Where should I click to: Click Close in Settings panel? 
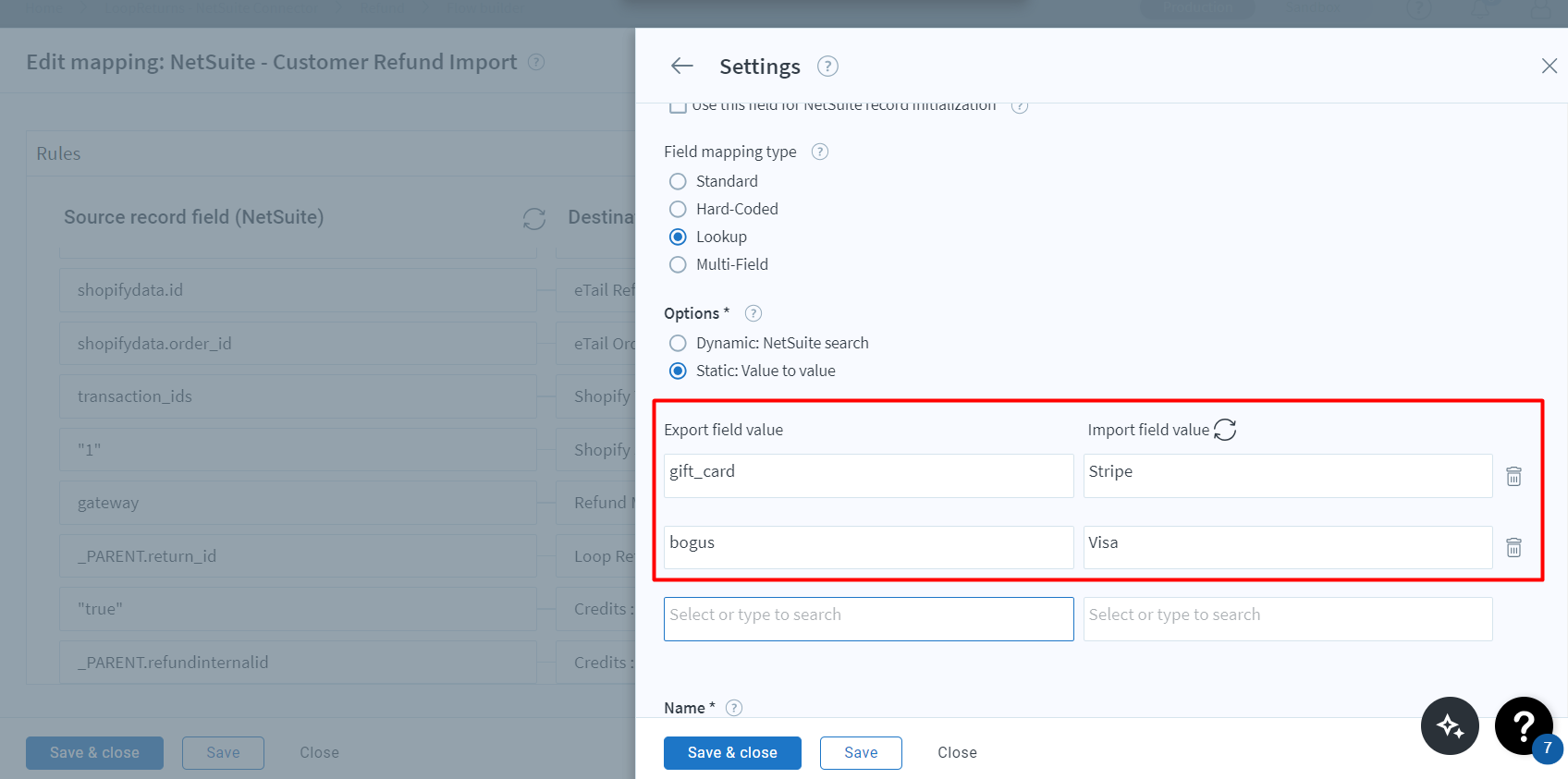[957, 753]
